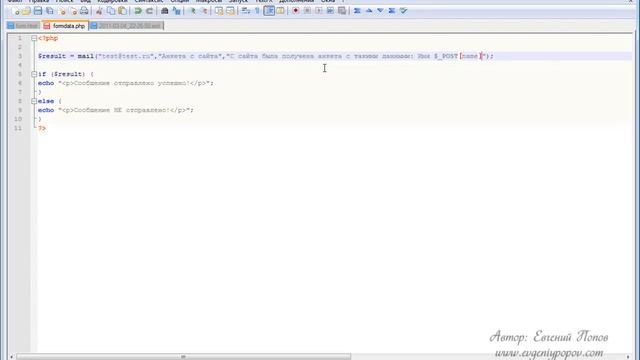Click the Save Recorded Macro icon
The width and height of the screenshot is (640, 360).
[342, 11]
